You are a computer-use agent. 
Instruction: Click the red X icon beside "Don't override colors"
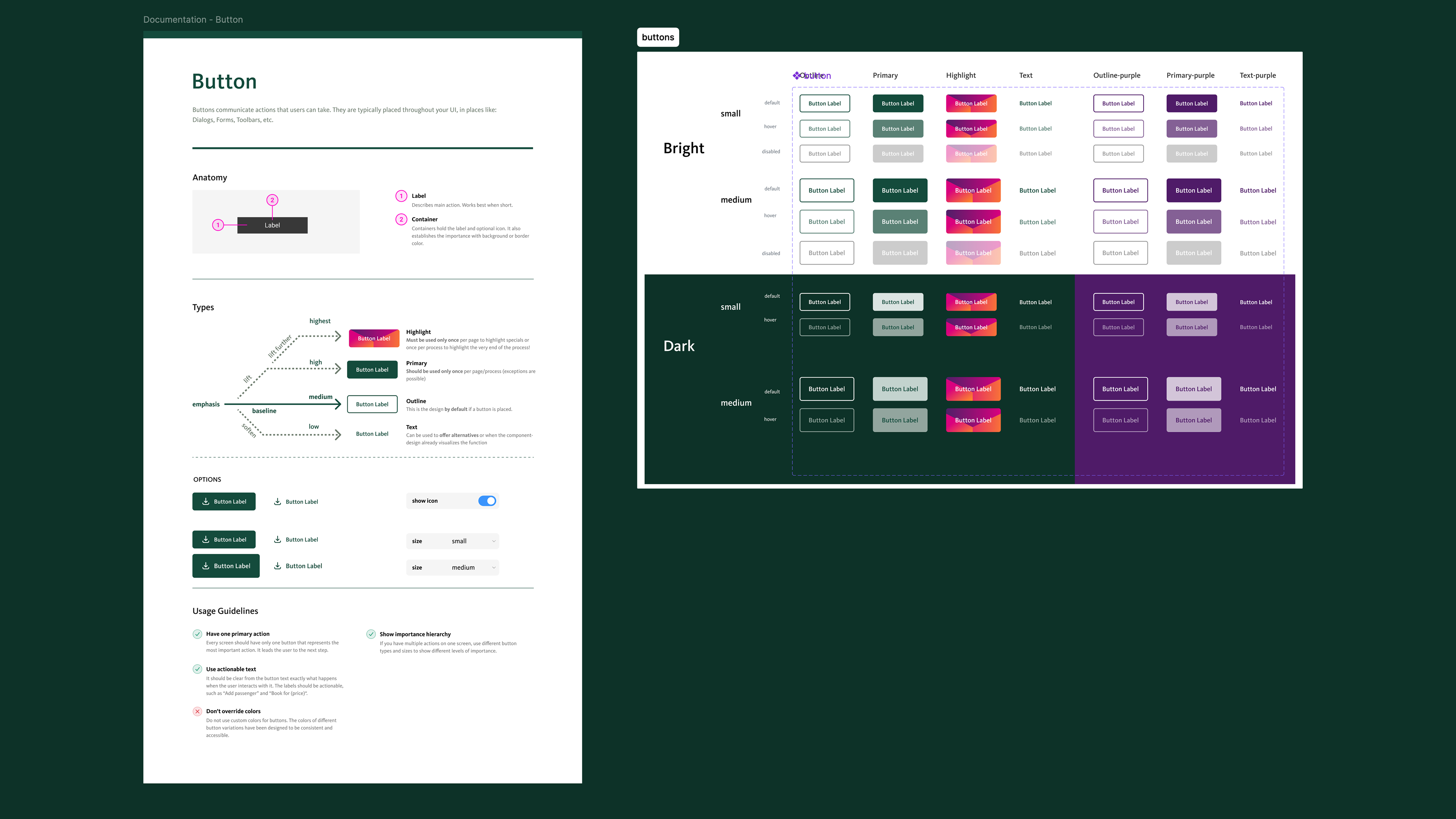(x=197, y=711)
